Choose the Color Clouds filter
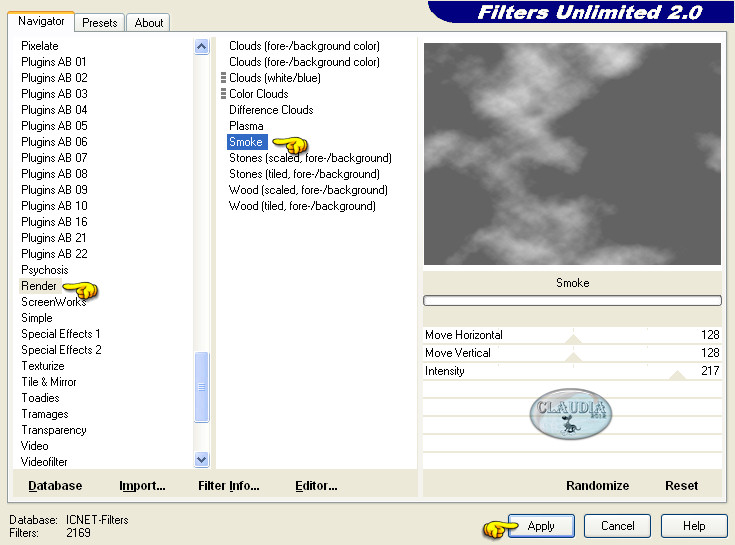The height and width of the screenshot is (545, 735). click(x=259, y=94)
